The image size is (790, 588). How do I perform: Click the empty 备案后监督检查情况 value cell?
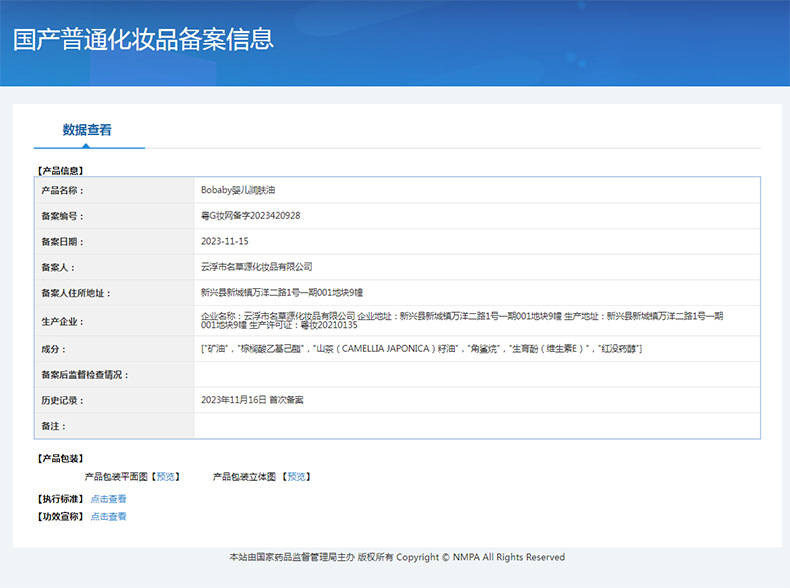pos(476,375)
